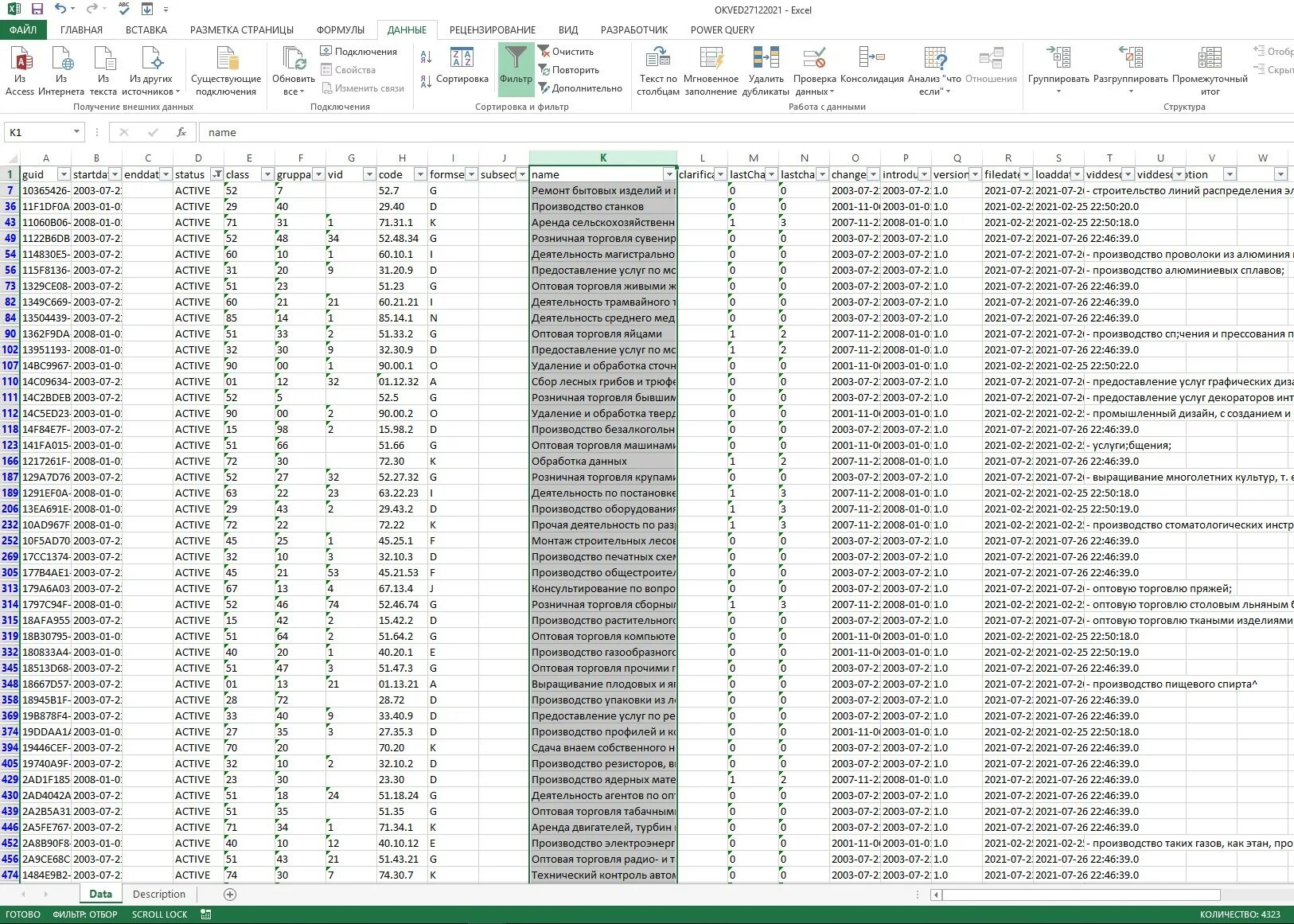Open the Refresh all (Обновить все) menu
The width and height of the screenshot is (1294, 924).
(x=294, y=70)
